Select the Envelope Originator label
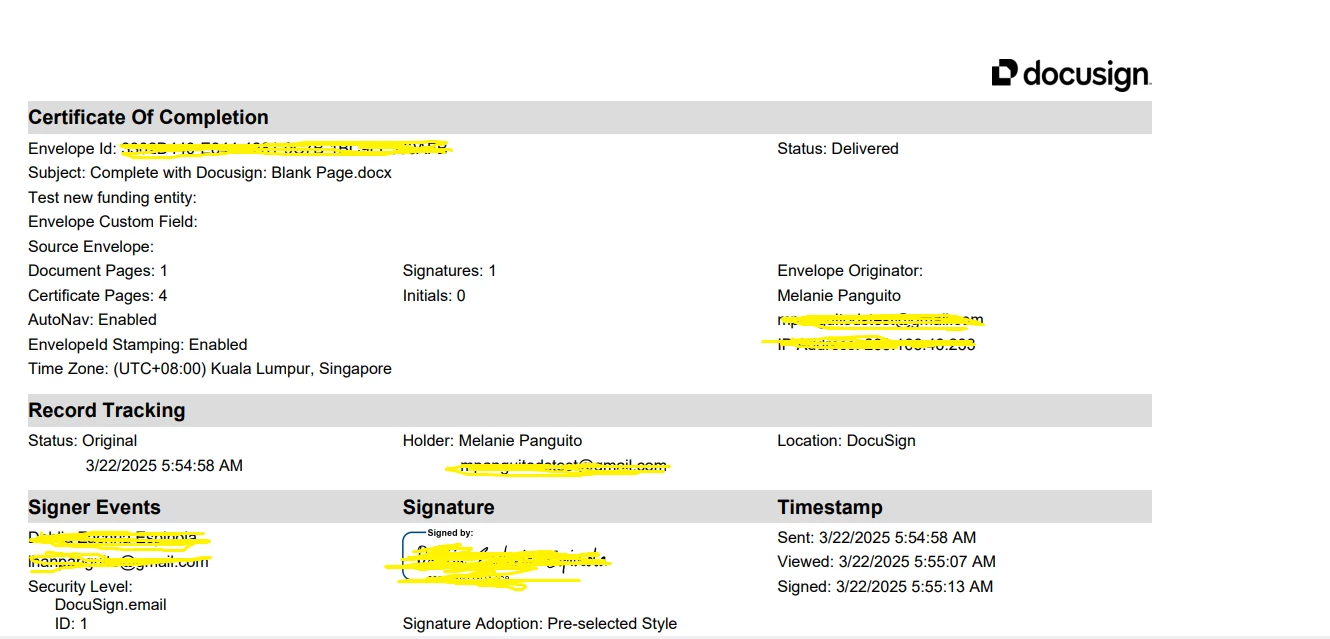Image resolution: width=1330 pixels, height=639 pixels. click(850, 270)
